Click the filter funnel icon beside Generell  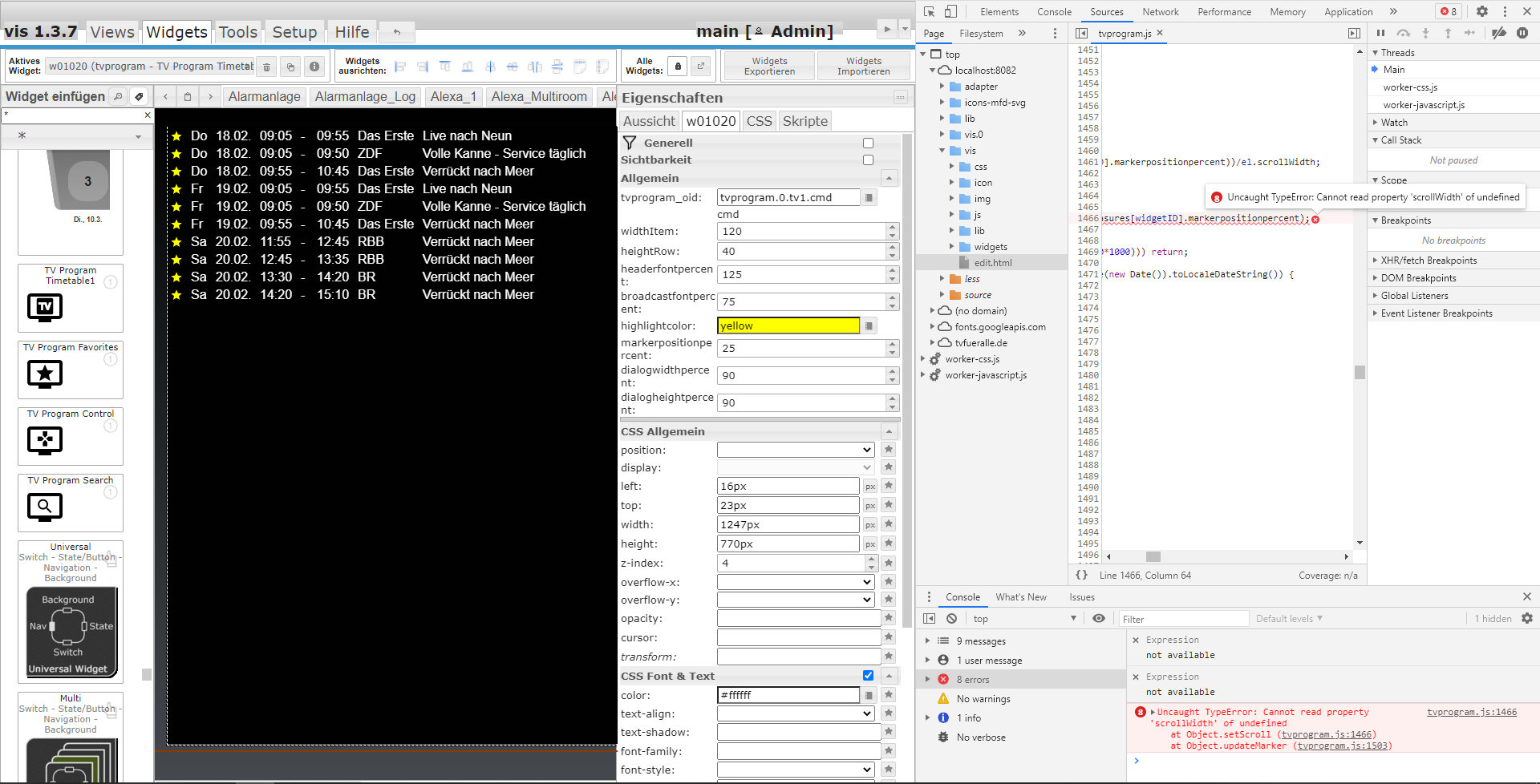[630, 142]
